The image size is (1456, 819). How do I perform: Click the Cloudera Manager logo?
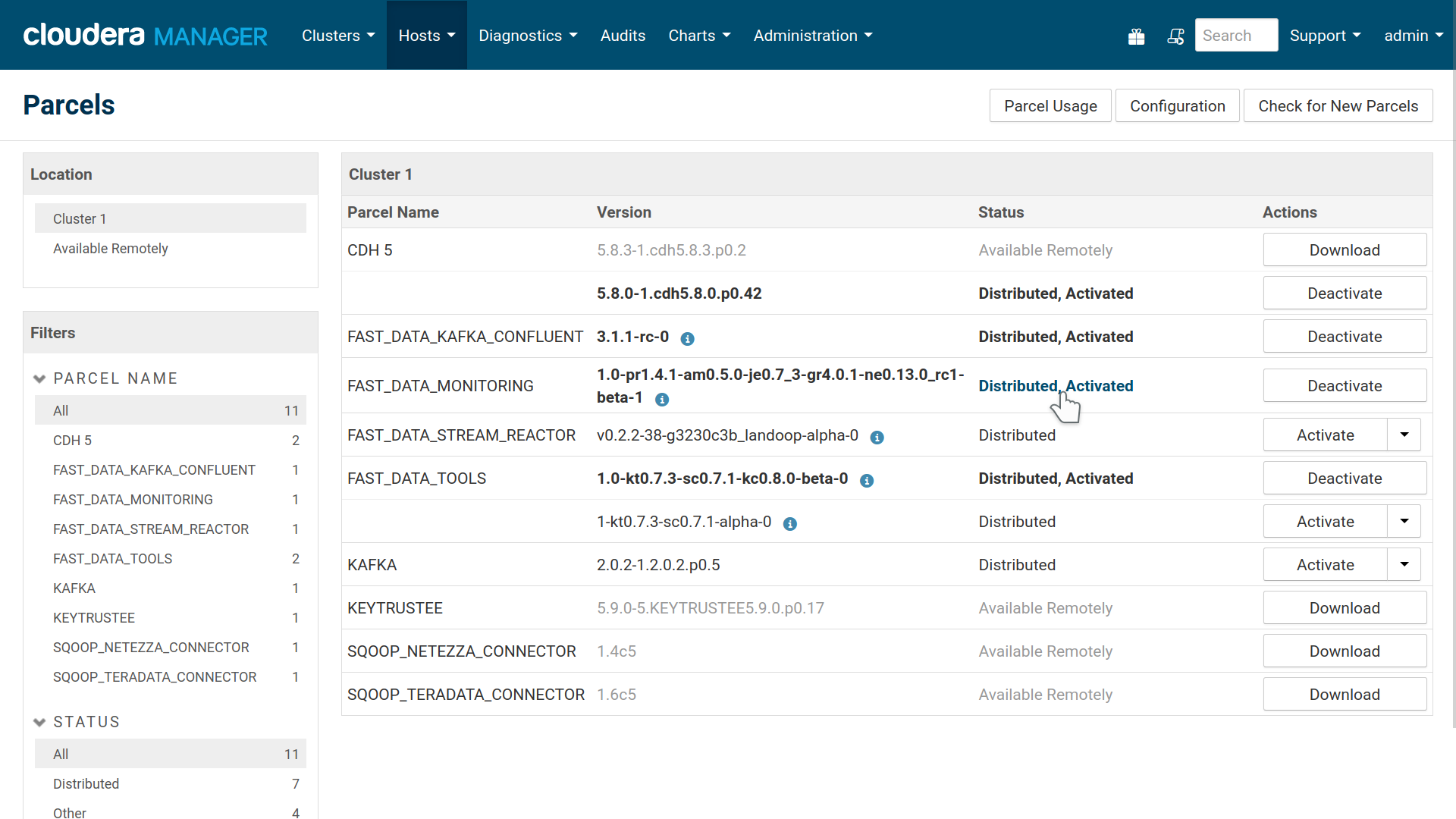[145, 35]
